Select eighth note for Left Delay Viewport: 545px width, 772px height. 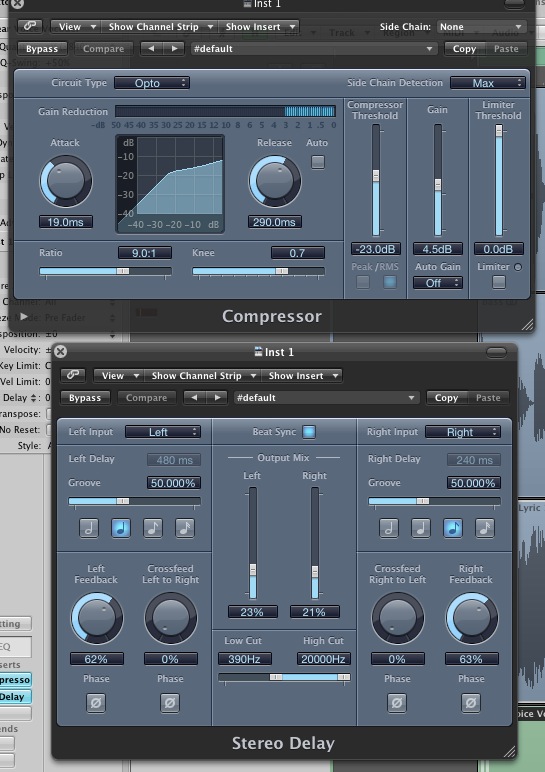point(153,528)
